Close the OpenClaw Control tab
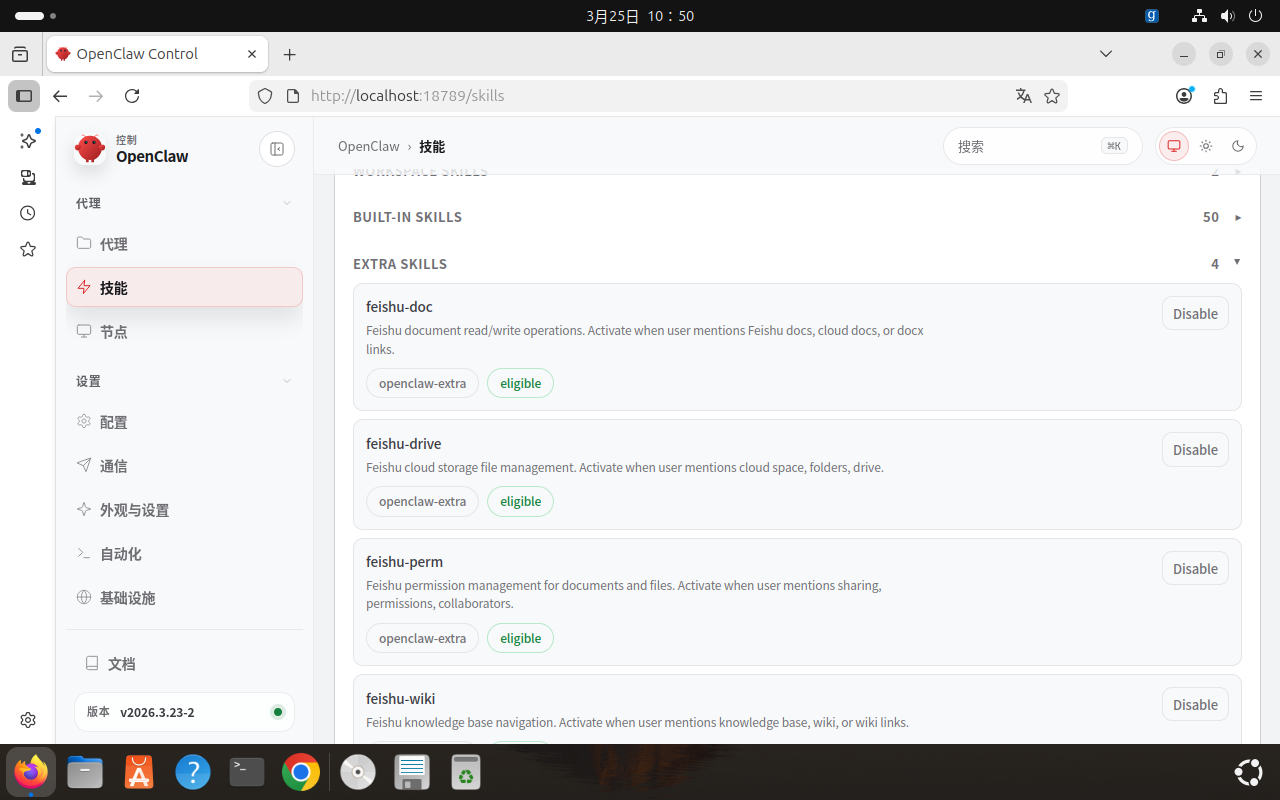The width and height of the screenshot is (1280, 800). (x=252, y=54)
